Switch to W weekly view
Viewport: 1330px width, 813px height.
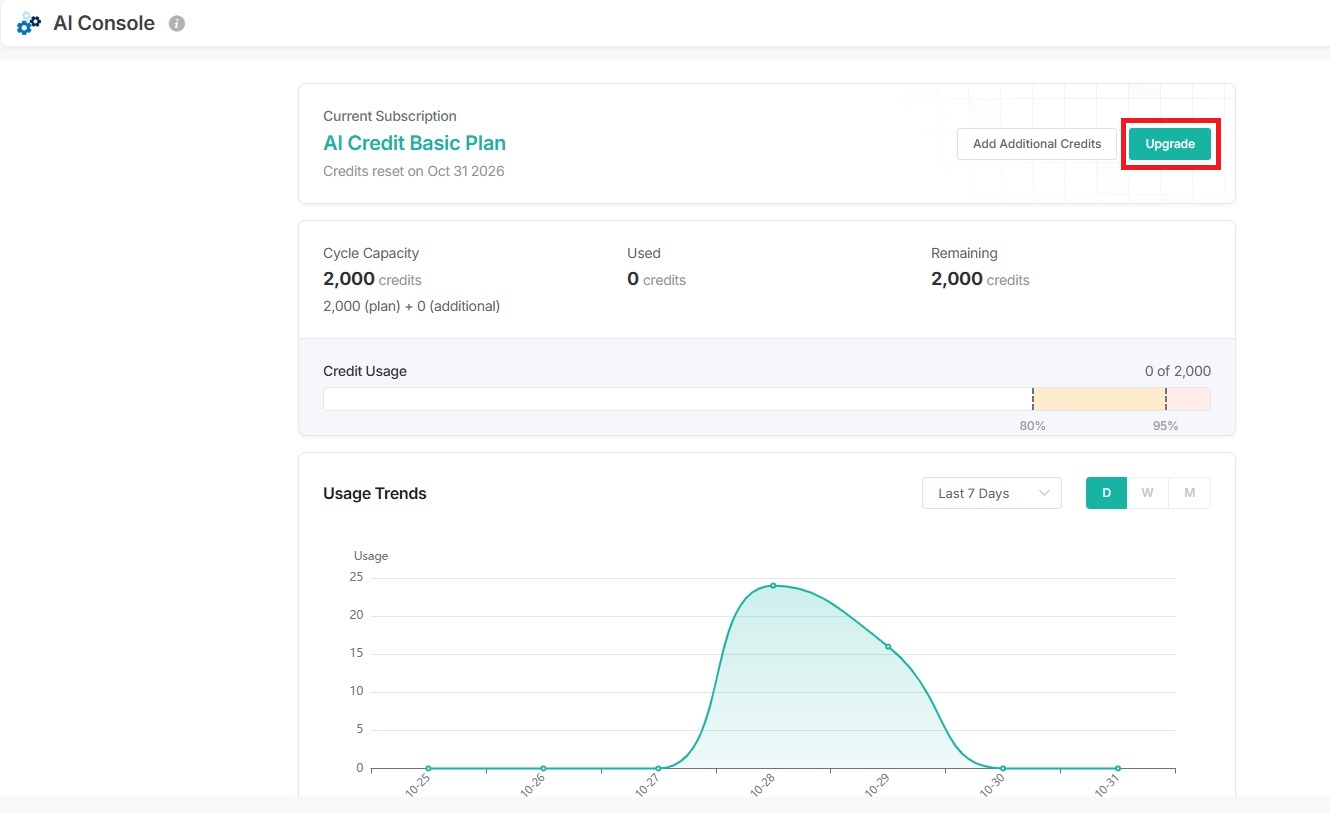click(x=1148, y=493)
